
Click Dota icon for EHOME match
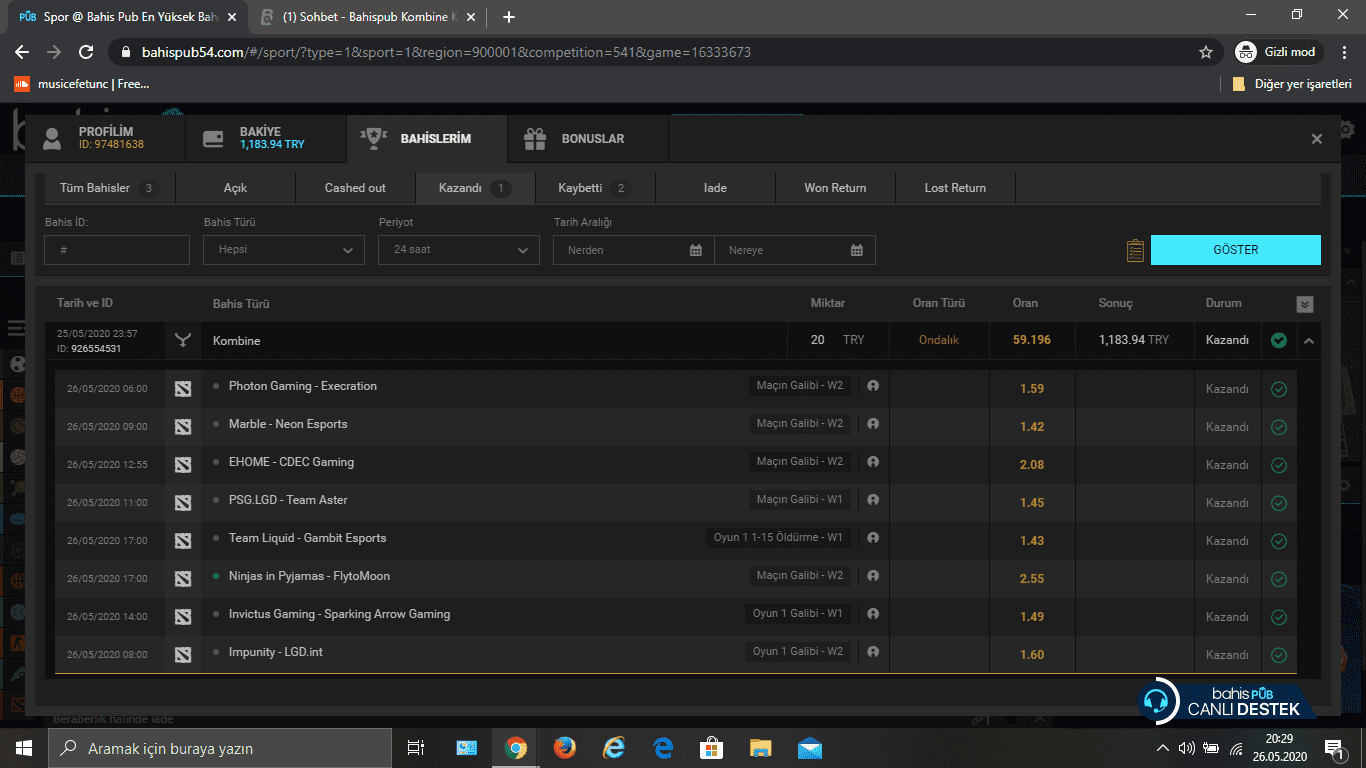[x=182, y=464]
